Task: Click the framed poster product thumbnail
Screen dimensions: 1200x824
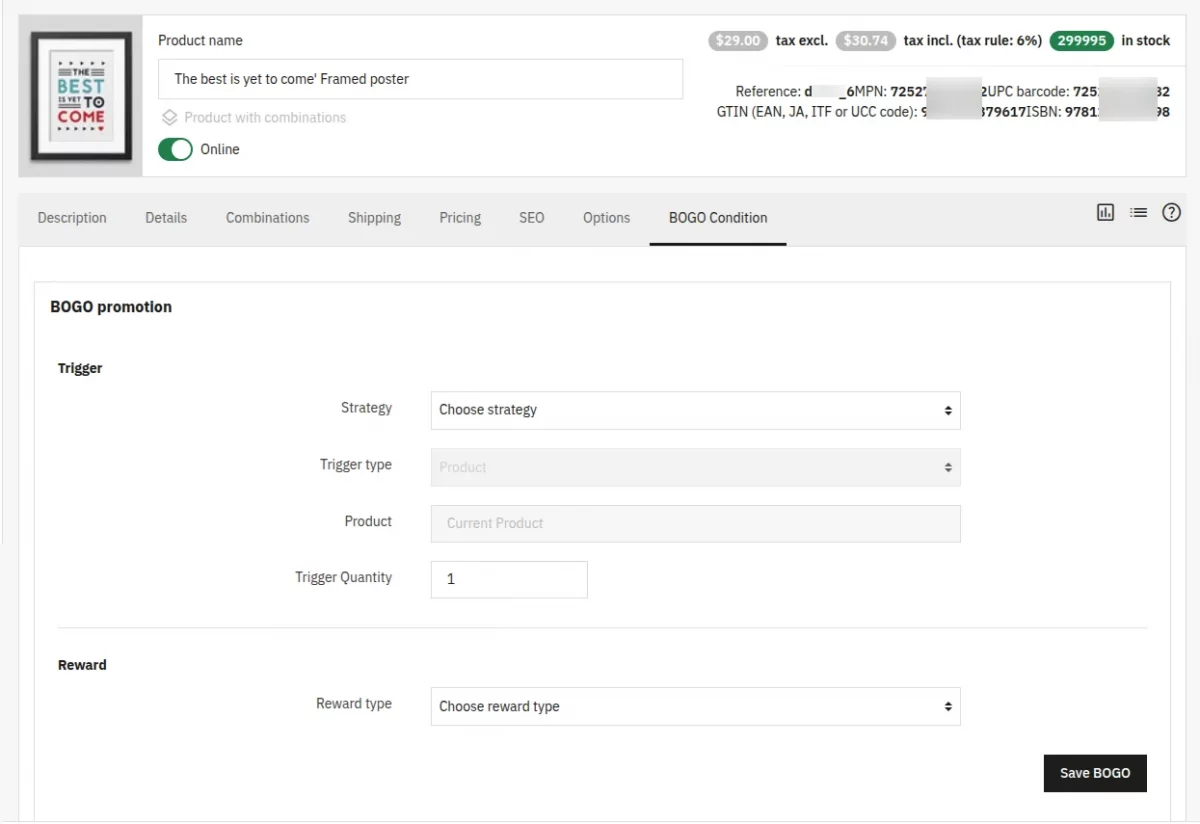Action: tap(81, 96)
